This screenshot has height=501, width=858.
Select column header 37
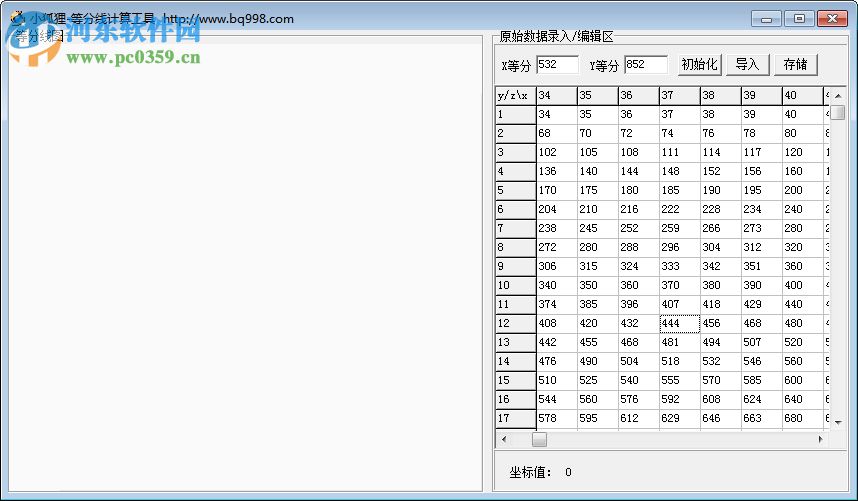click(680, 96)
